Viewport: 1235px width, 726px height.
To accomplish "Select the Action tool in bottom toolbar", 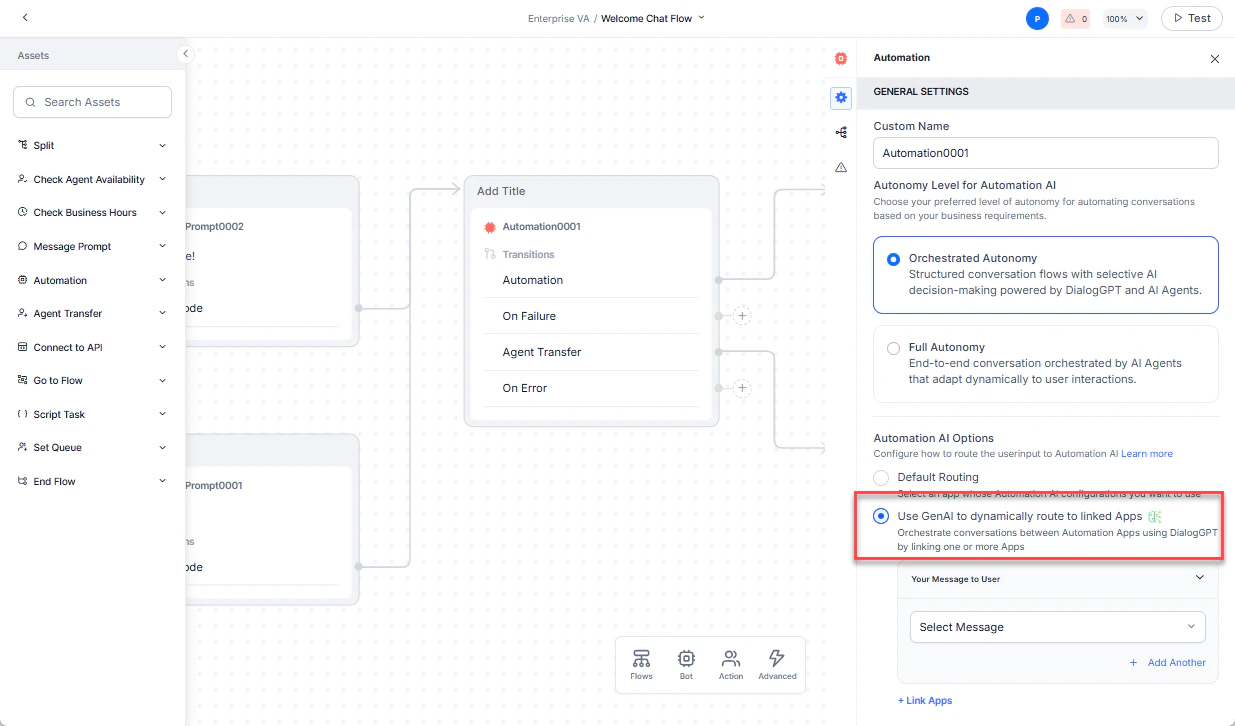I will [731, 663].
